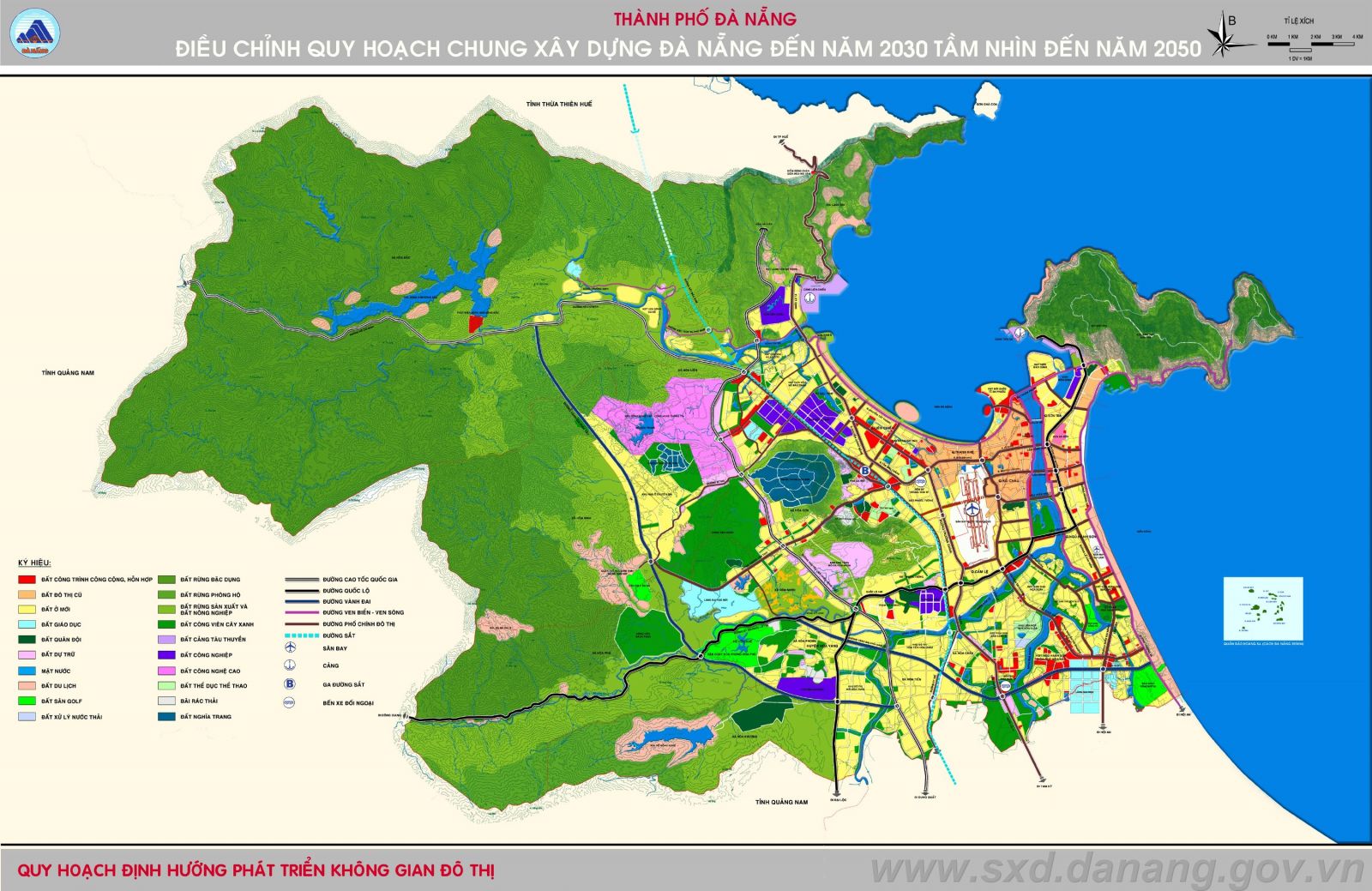Screen dimensions: 1372x891
Task: Select the Bến Xe Đối Ngoại symbol in legend
Action: (x=290, y=703)
